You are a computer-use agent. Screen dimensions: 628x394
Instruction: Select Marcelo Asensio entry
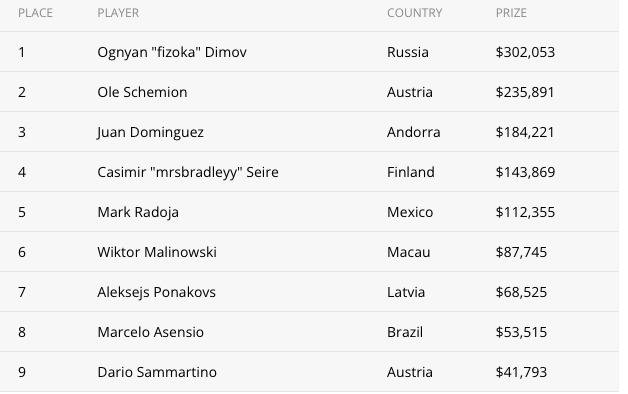click(151, 332)
